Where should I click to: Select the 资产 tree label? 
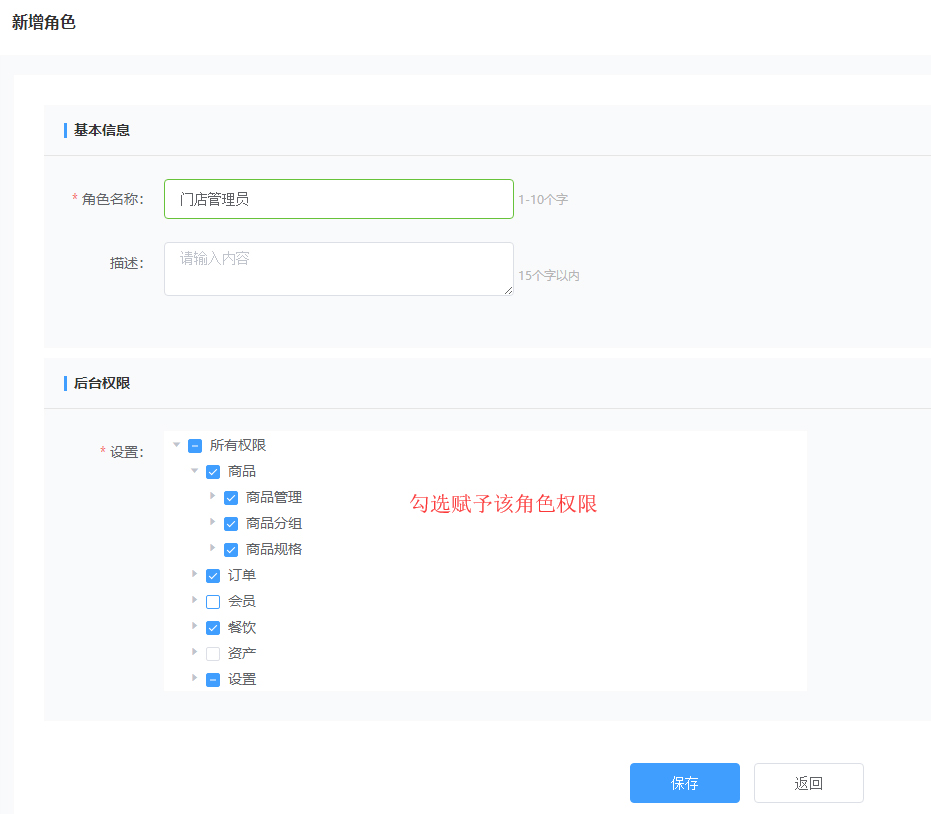click(242, 653)
